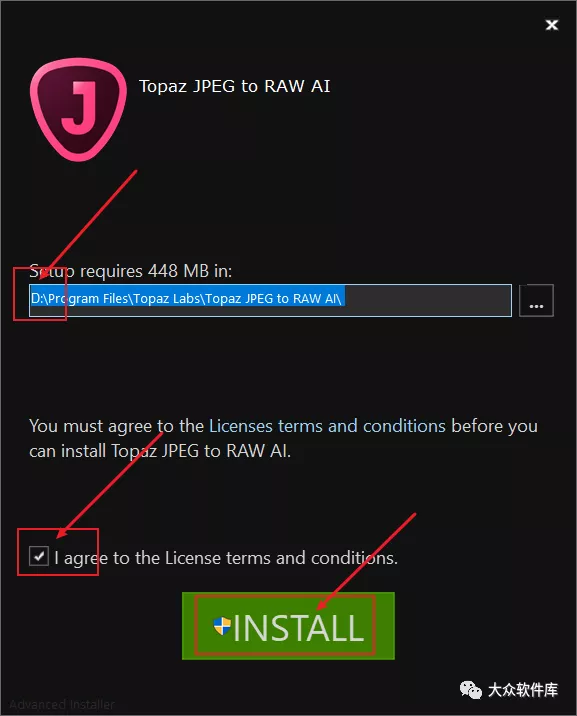This screenshot has height=716, width=577.
Task: Open the Licenses terms and conditions link
Action: point(327,426)
